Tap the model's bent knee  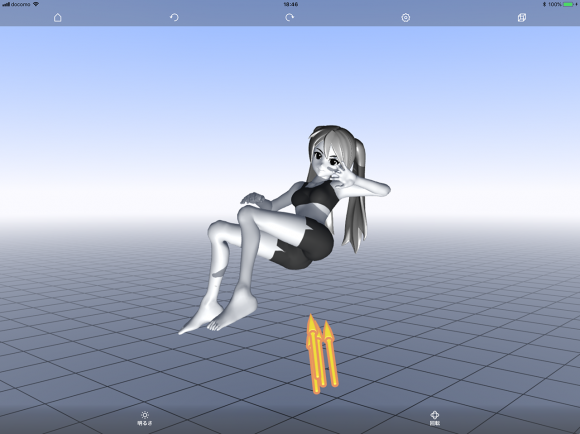tap(248, 216)
